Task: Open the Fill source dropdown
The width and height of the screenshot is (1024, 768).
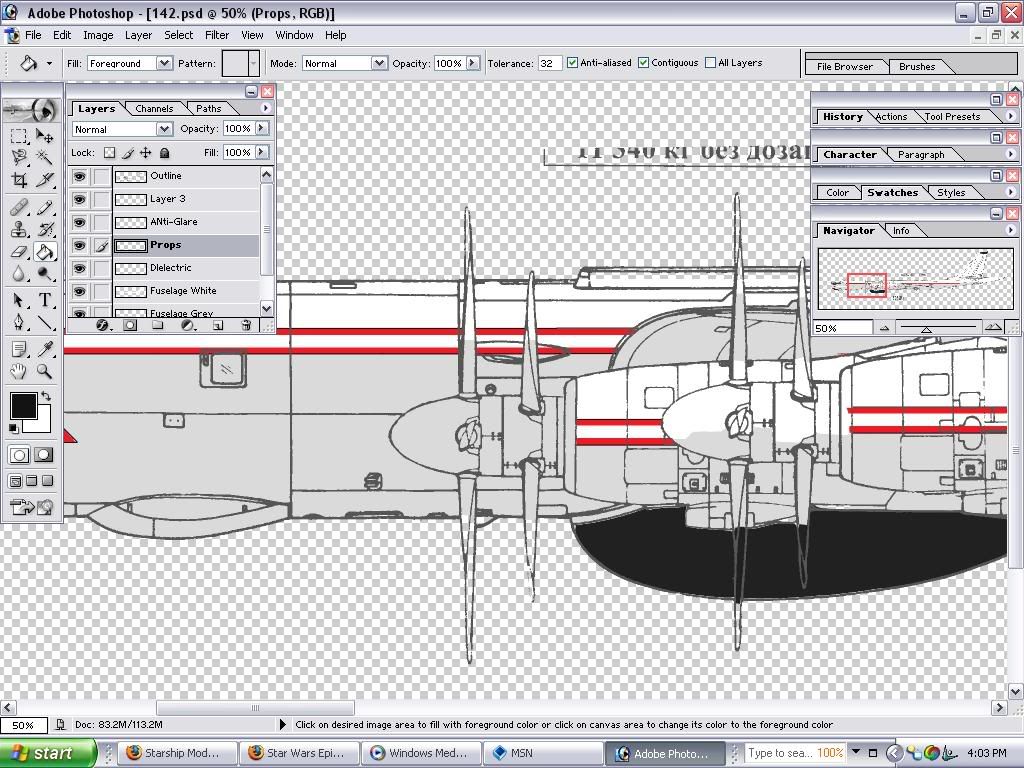Action: click(x=164, y=63)
